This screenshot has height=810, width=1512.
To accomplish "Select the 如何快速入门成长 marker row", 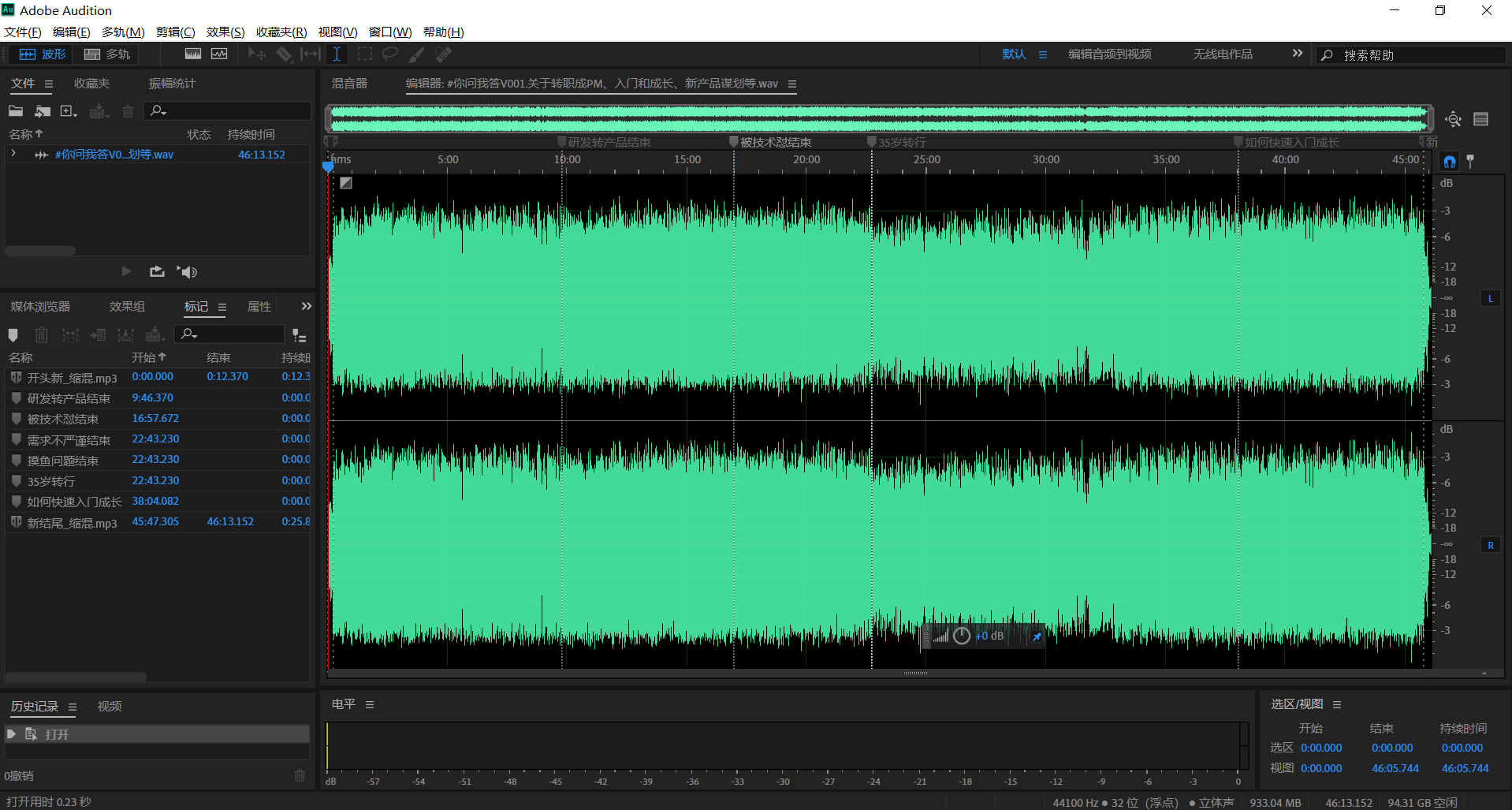I will 74,502.
